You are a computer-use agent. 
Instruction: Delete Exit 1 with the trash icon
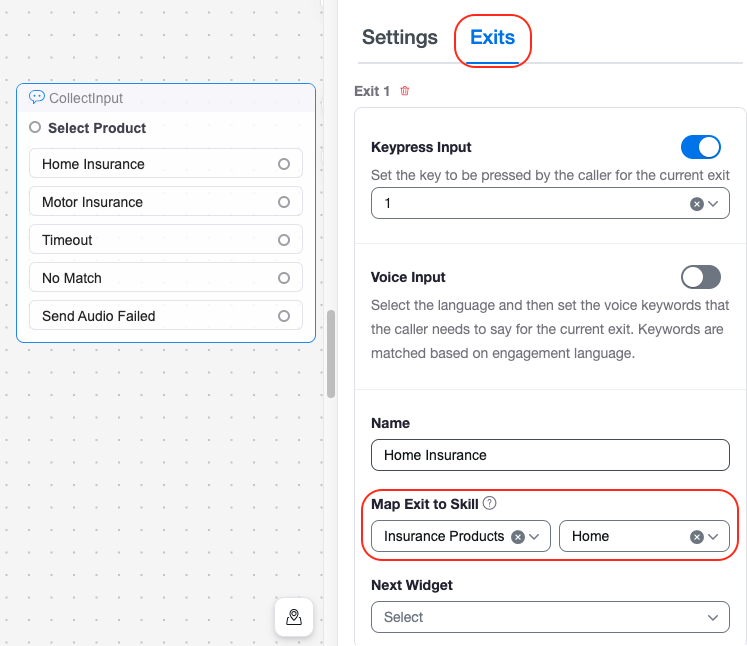(x=405, y=91)
